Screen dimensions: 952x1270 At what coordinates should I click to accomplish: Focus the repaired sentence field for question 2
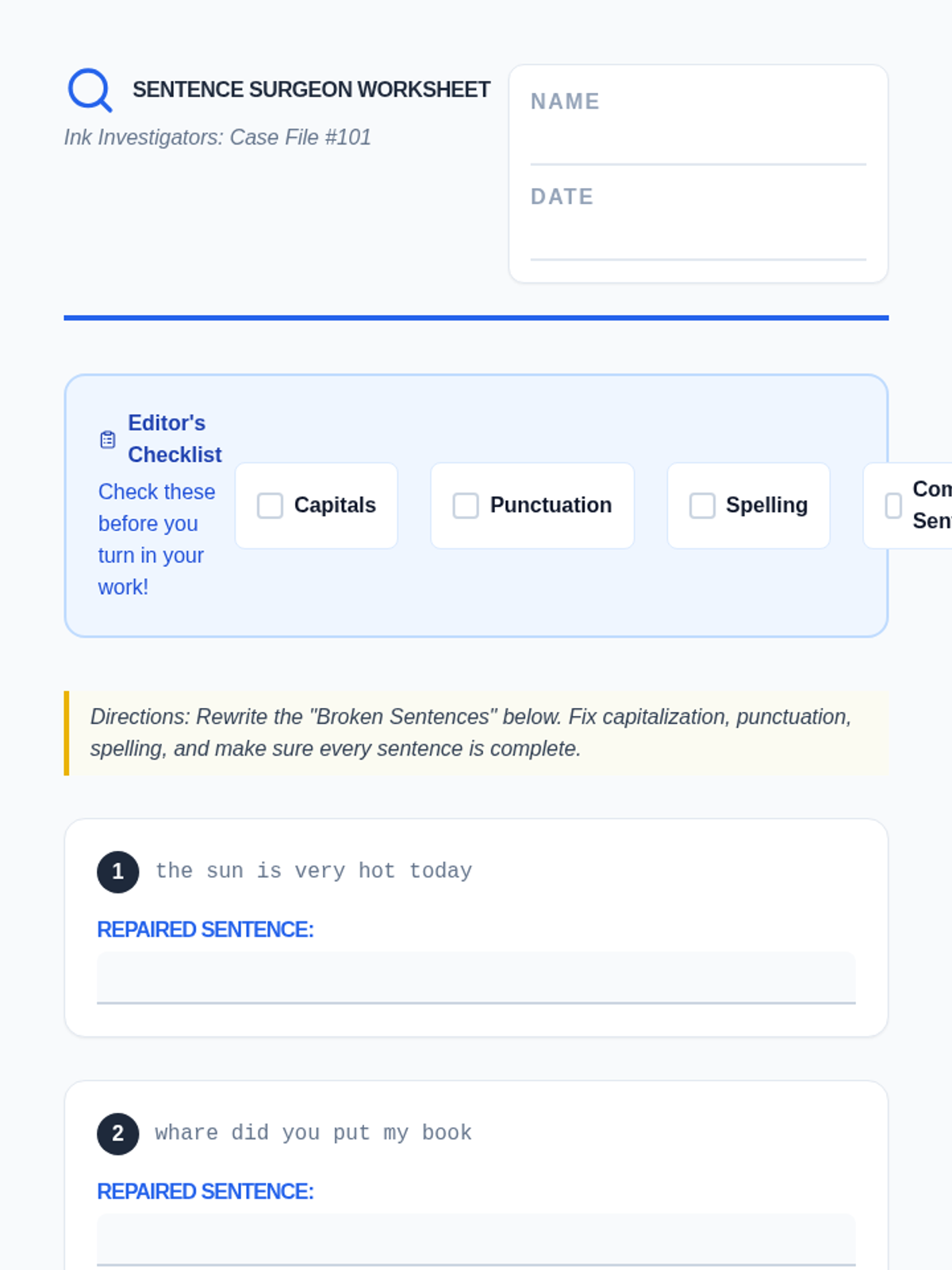tap(476, 1239)
